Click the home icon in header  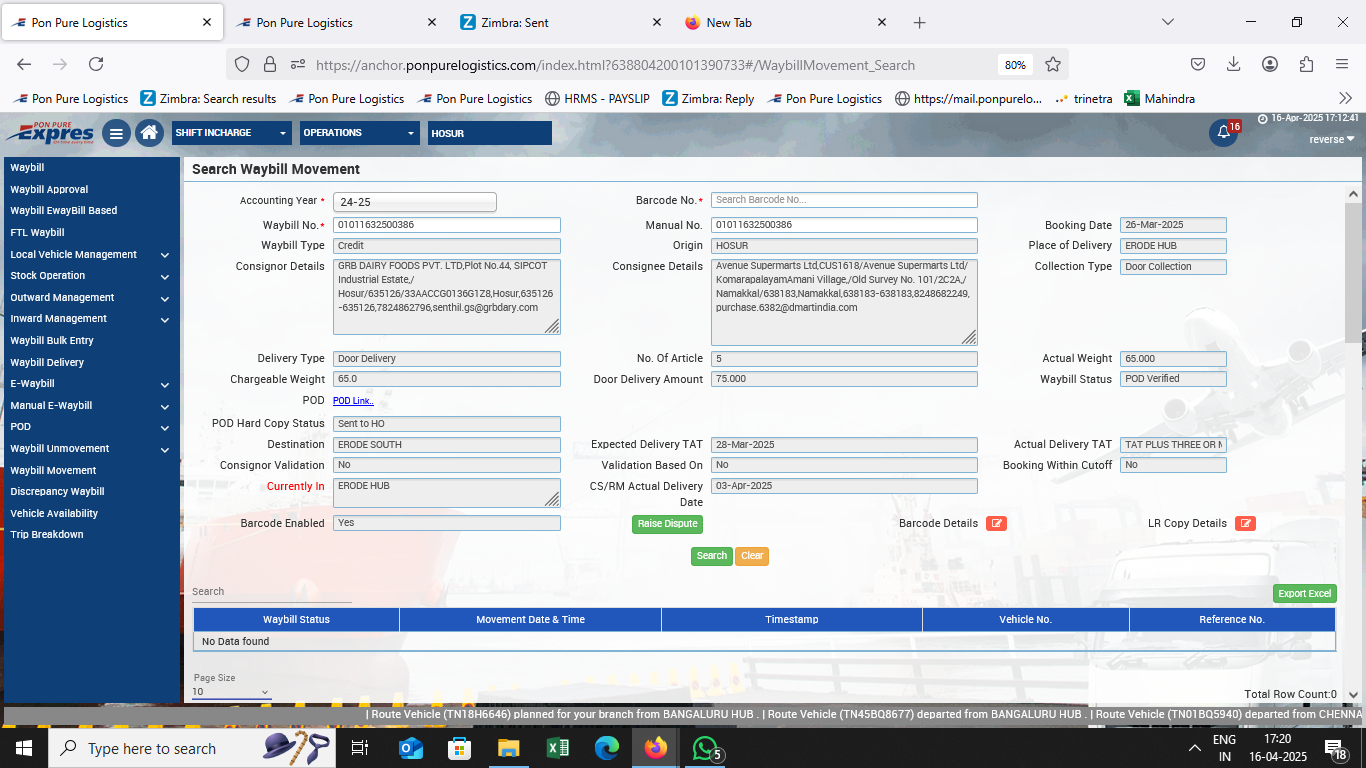point(149,133)
